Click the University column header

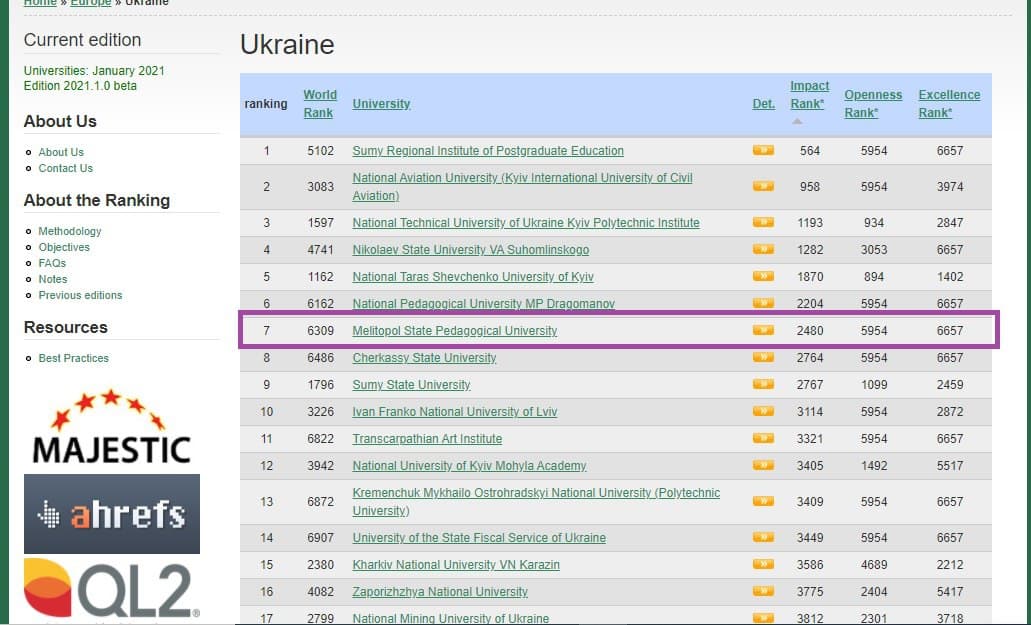tap(381, 104)
